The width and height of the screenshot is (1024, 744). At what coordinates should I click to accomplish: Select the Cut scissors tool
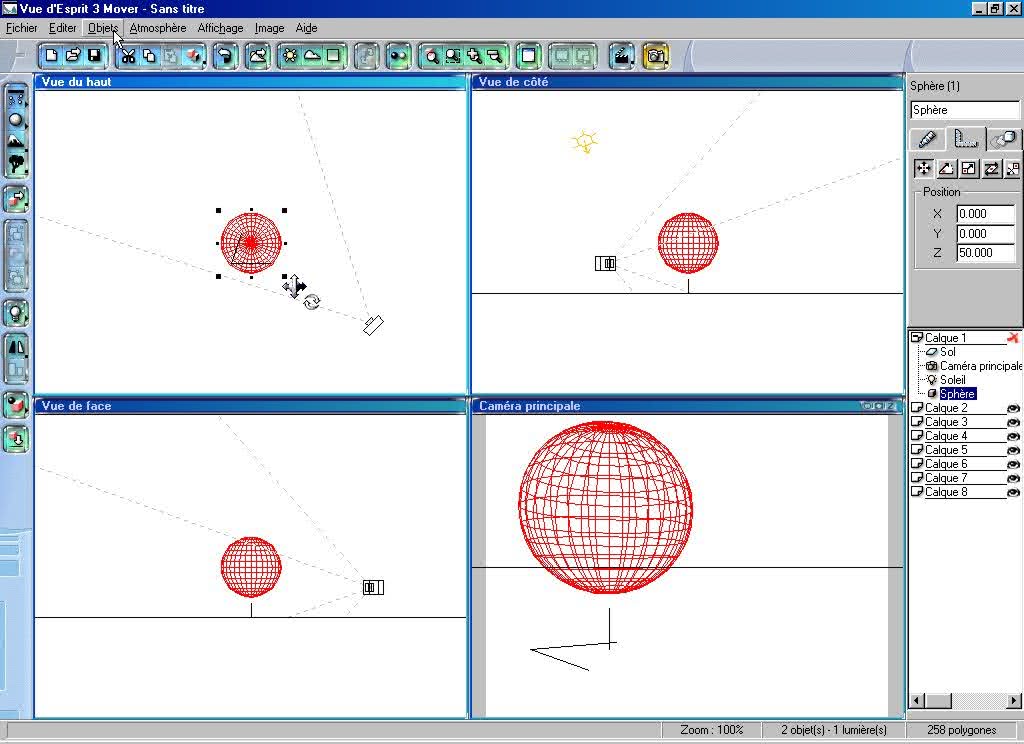pyautogui.click(x=128, y=56)
